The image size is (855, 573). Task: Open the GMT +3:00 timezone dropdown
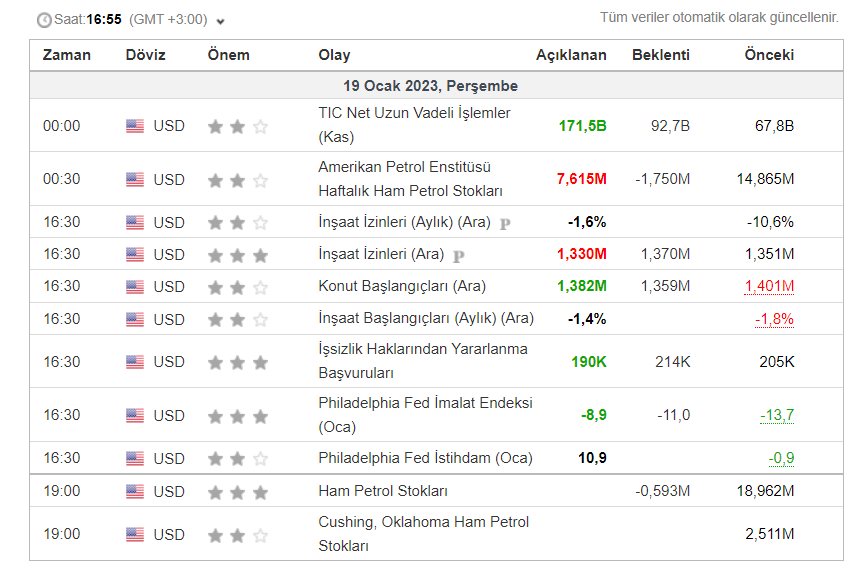click(221, 21)
